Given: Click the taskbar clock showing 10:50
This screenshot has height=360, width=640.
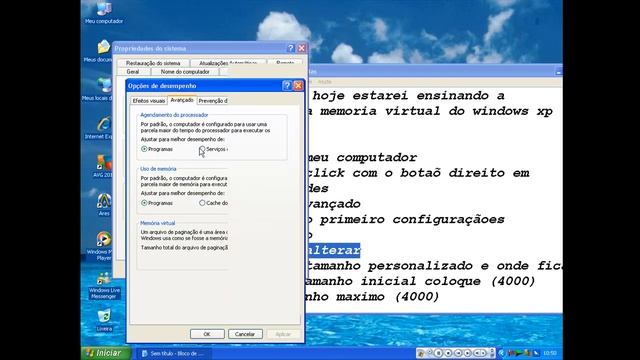Looking at the screenshot, I should tap(550, 353).
